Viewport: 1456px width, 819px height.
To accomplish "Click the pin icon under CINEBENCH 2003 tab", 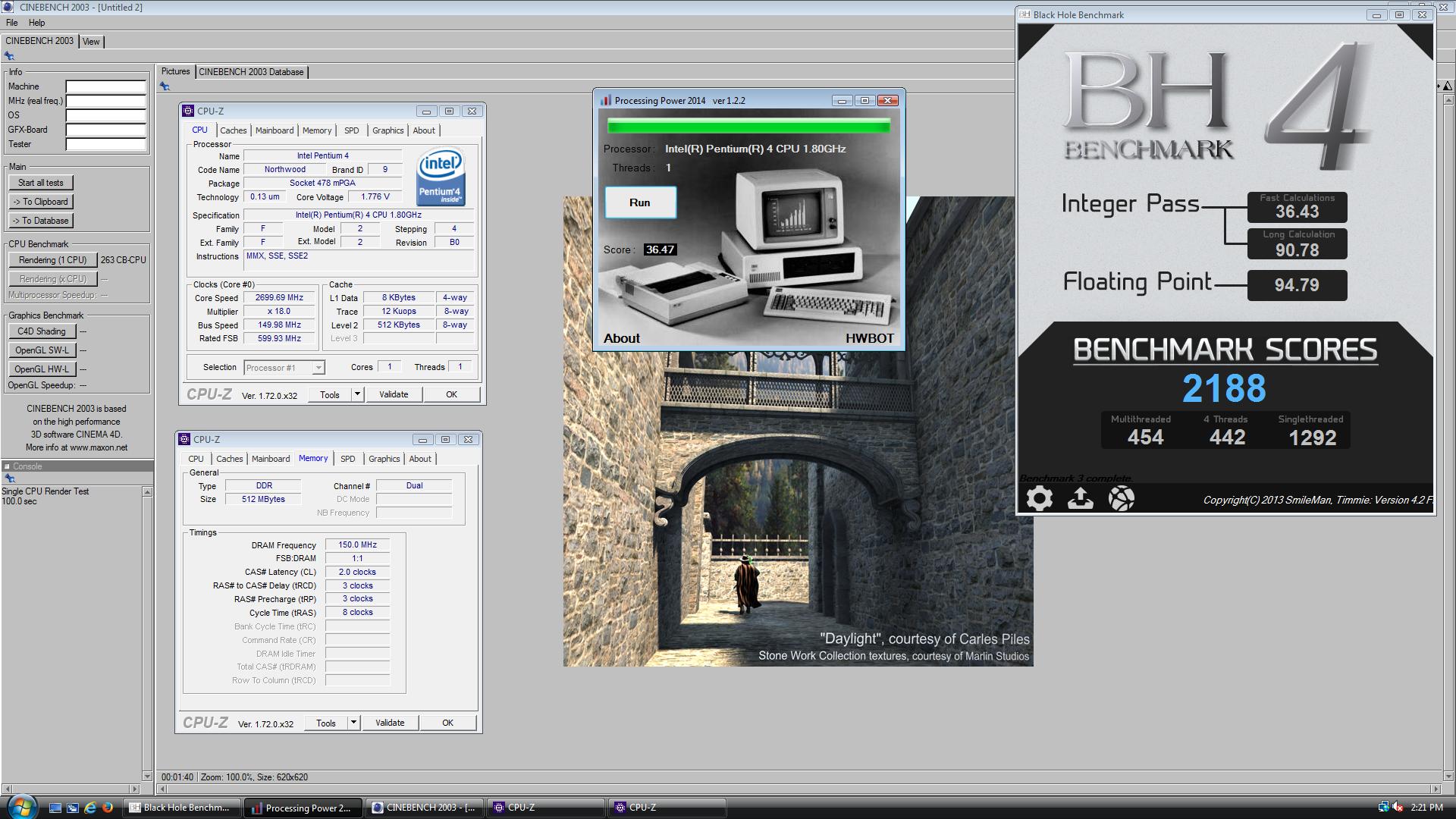I will click(x=9, y=56).
